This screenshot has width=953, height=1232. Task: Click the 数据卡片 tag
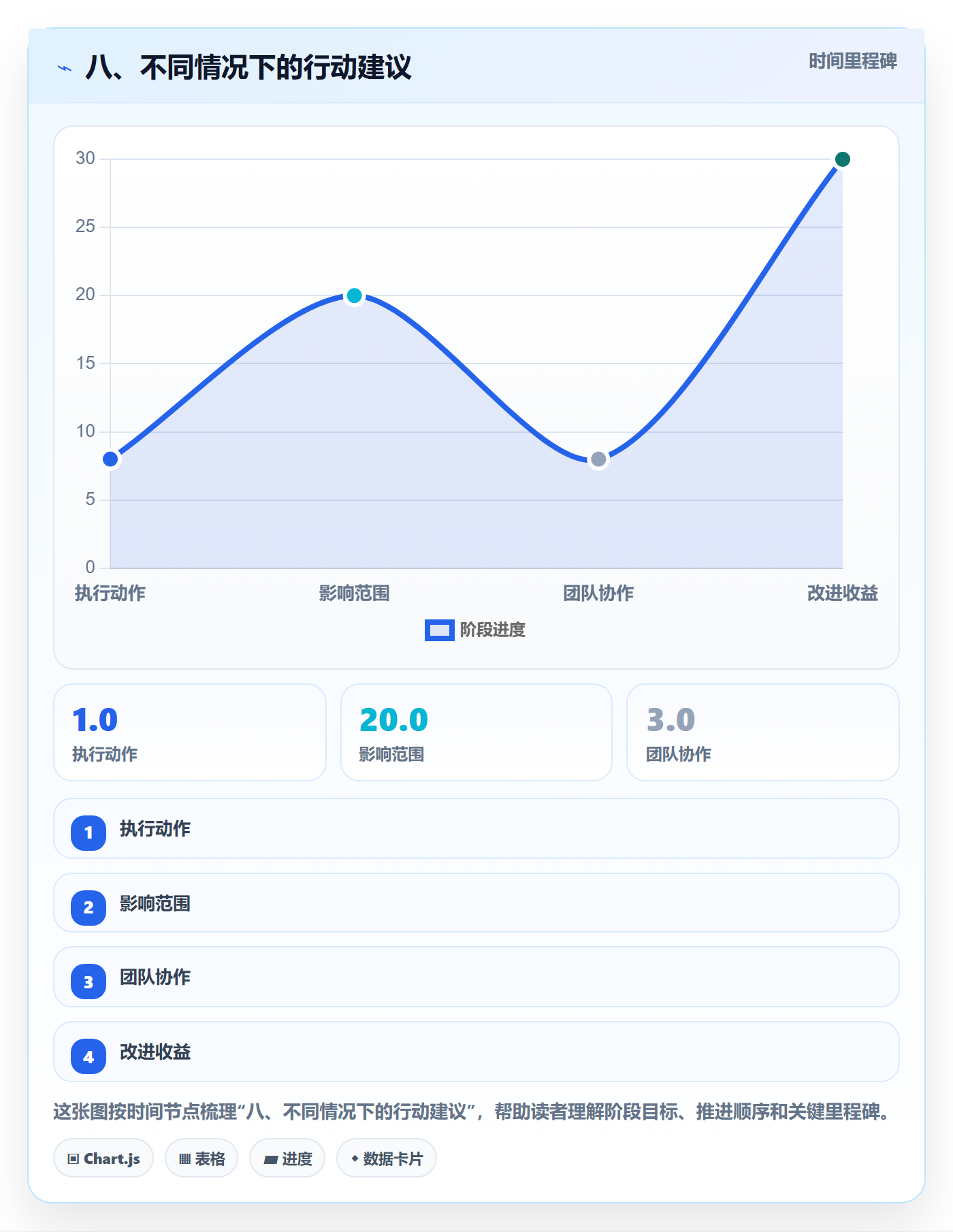tap(387, 1158)
